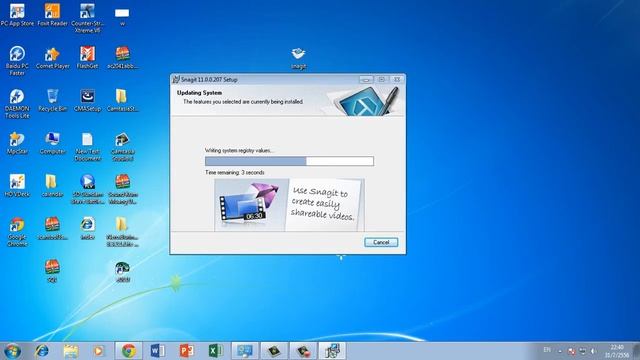Open Microsoft Word from the taskbar
The width and height of the screenshot is (640, 360).
pos(158,351)
